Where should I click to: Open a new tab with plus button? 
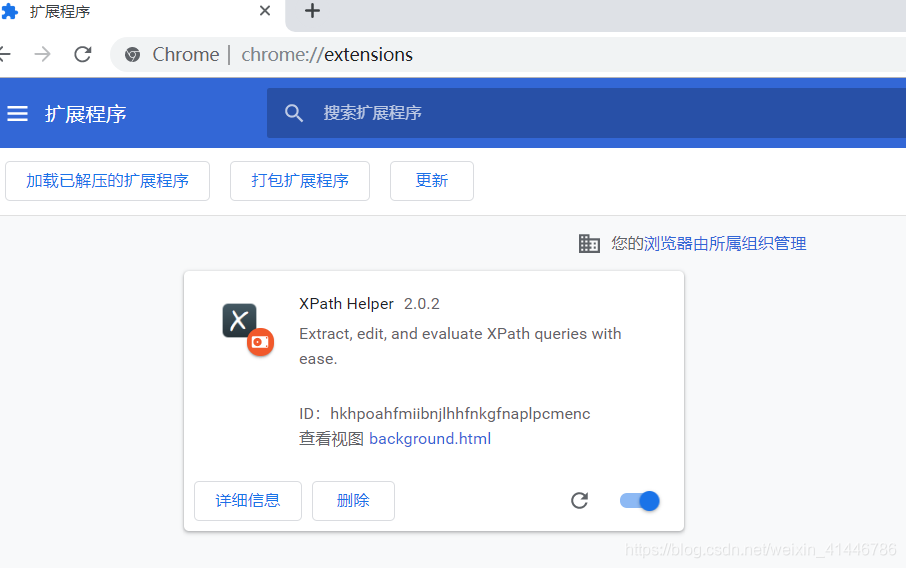[312, 11]
